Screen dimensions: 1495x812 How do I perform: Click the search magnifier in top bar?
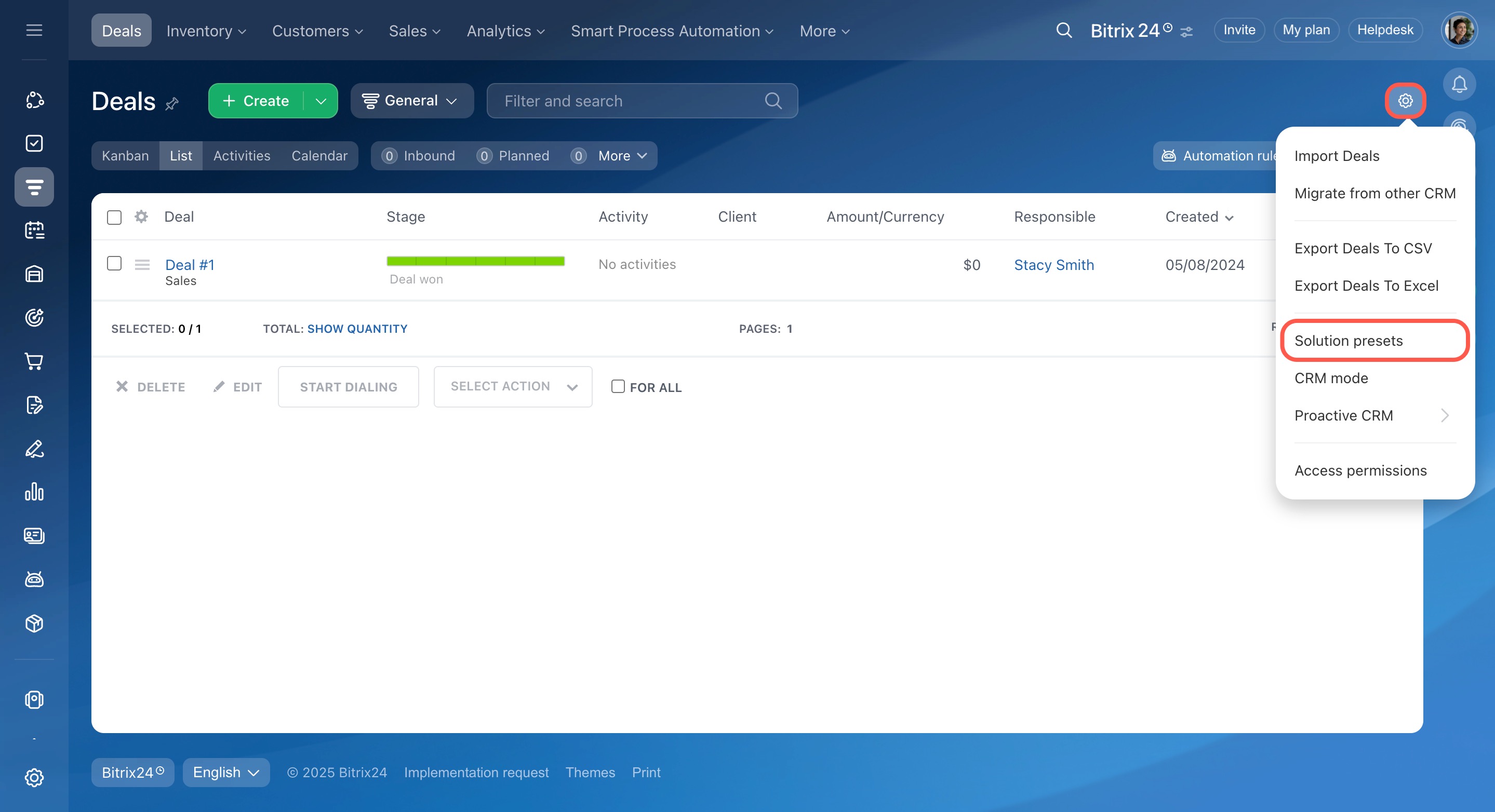[1063, 30]
